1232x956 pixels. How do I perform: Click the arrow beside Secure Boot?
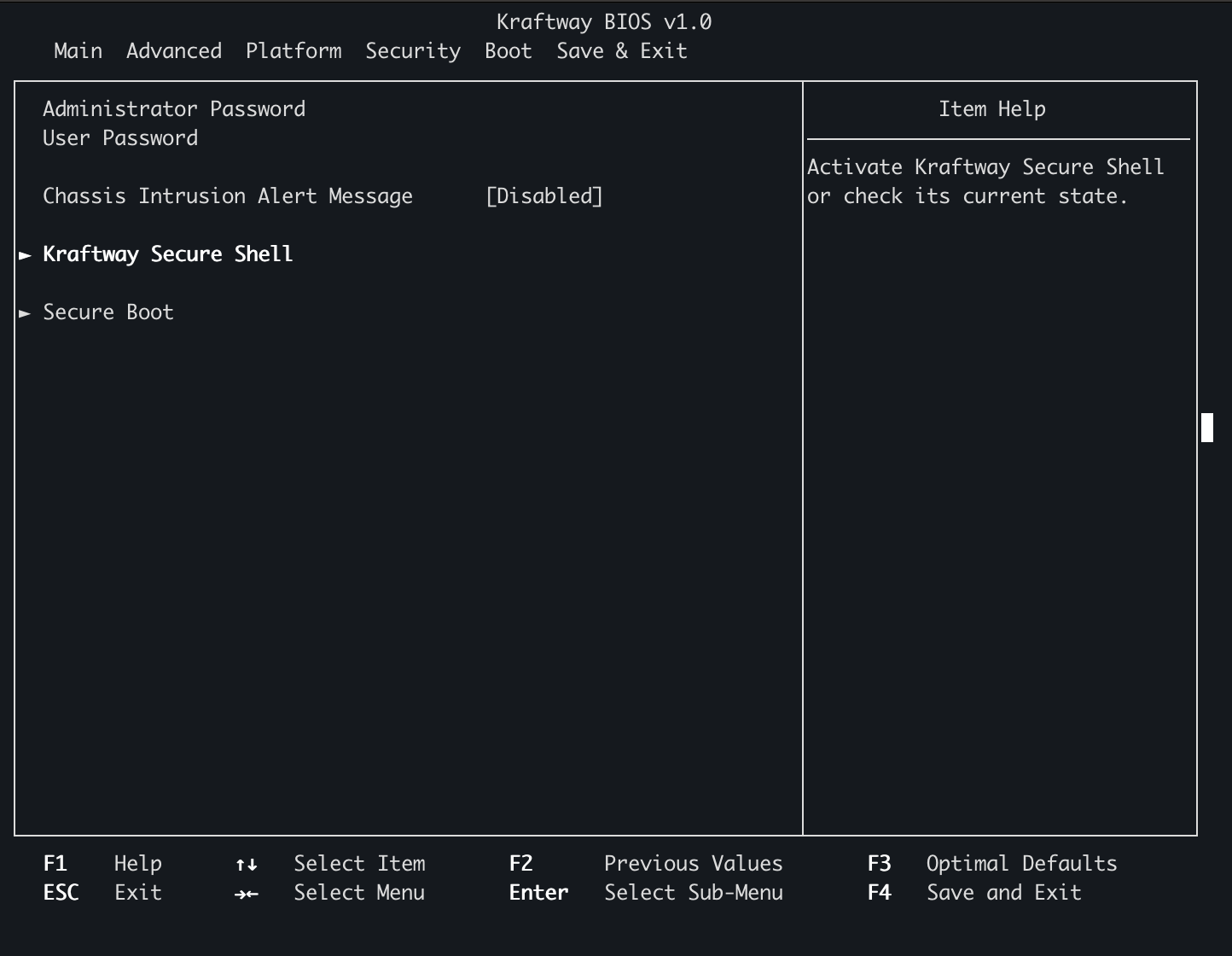point(25,312)
